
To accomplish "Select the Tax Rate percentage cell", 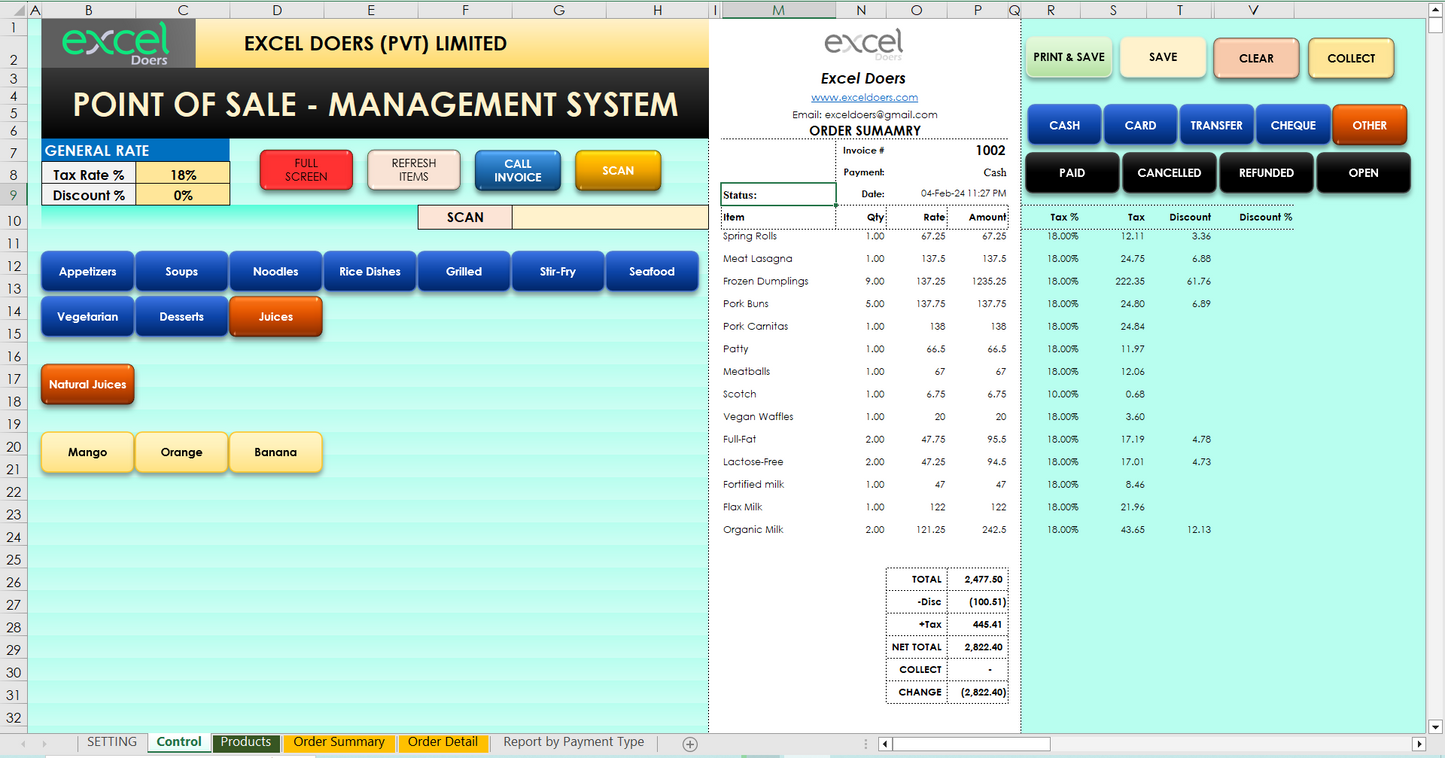I will [182, 175].
